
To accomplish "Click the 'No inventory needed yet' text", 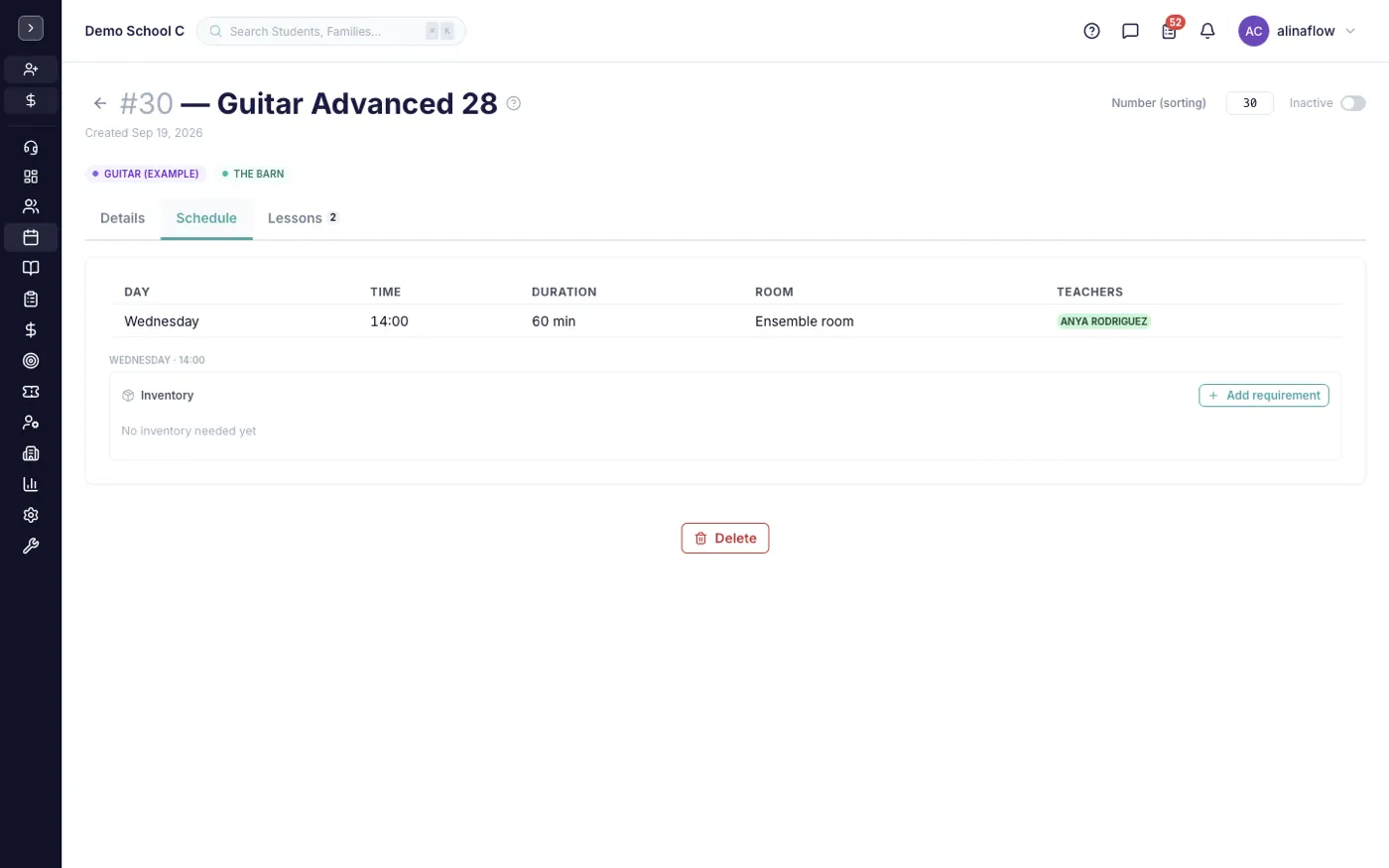I will coord(189,431).
